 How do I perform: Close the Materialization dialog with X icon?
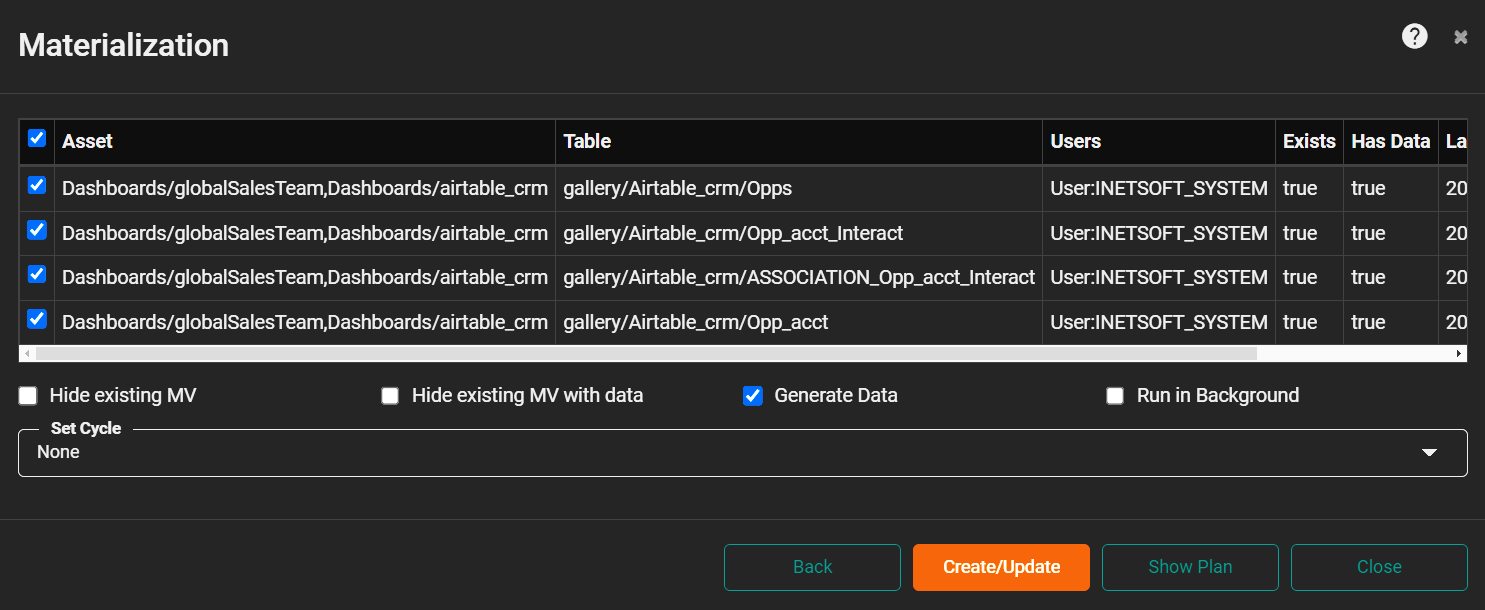pos(1461,37)
